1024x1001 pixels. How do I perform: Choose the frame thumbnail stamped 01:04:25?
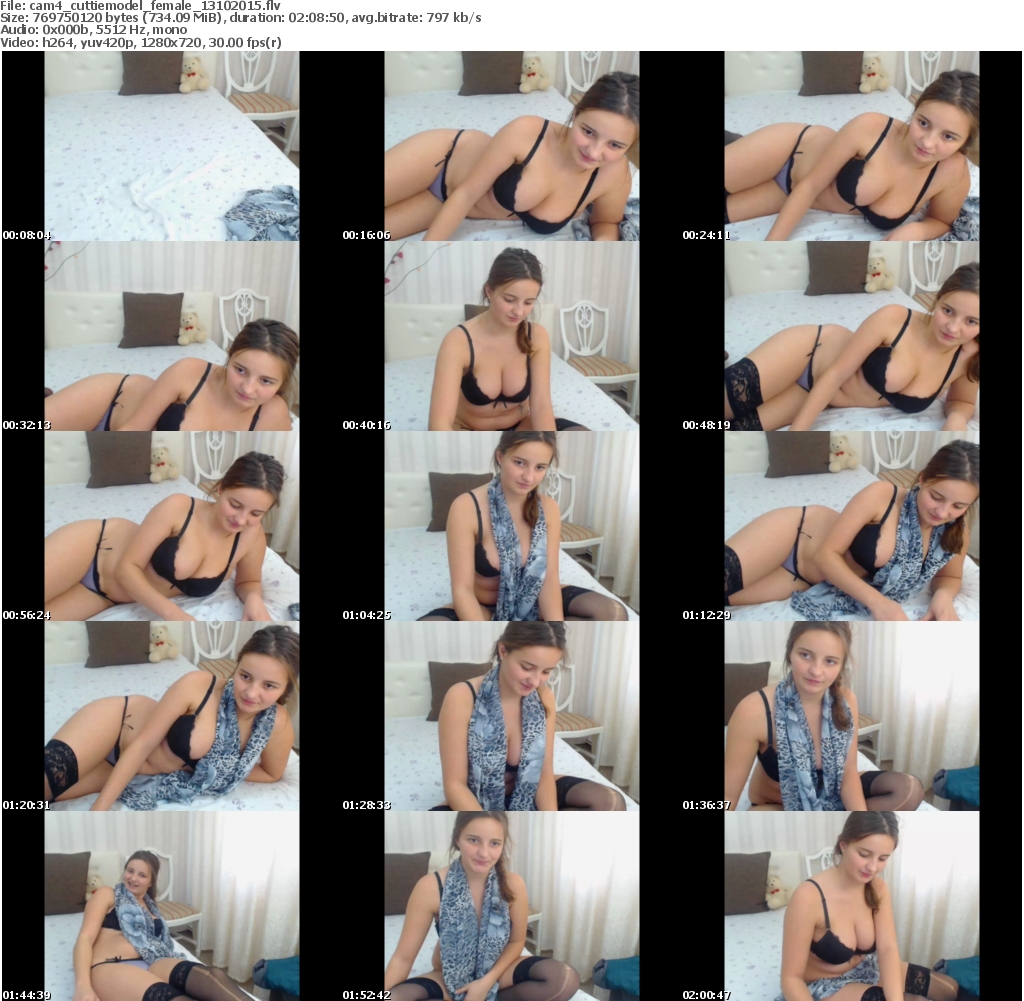pos(512,526)
